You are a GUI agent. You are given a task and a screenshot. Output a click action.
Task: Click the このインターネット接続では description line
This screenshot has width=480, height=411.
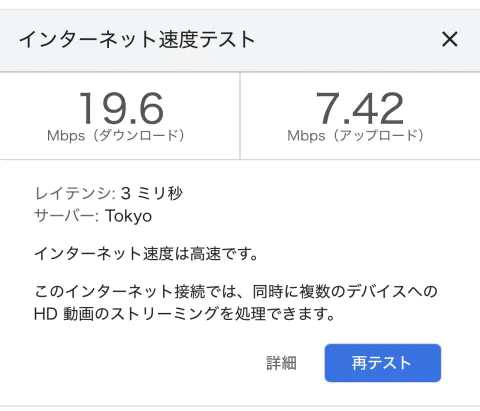(236, 291)
